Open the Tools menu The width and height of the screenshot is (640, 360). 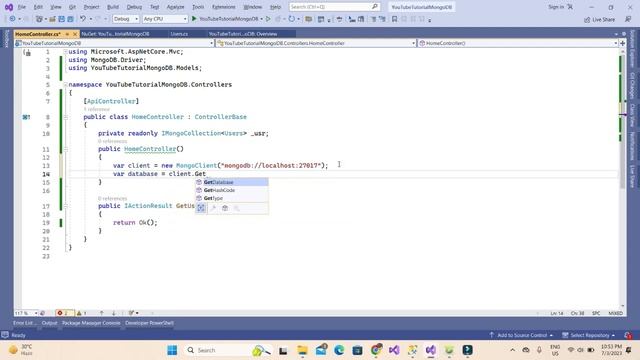pos(198,7)
